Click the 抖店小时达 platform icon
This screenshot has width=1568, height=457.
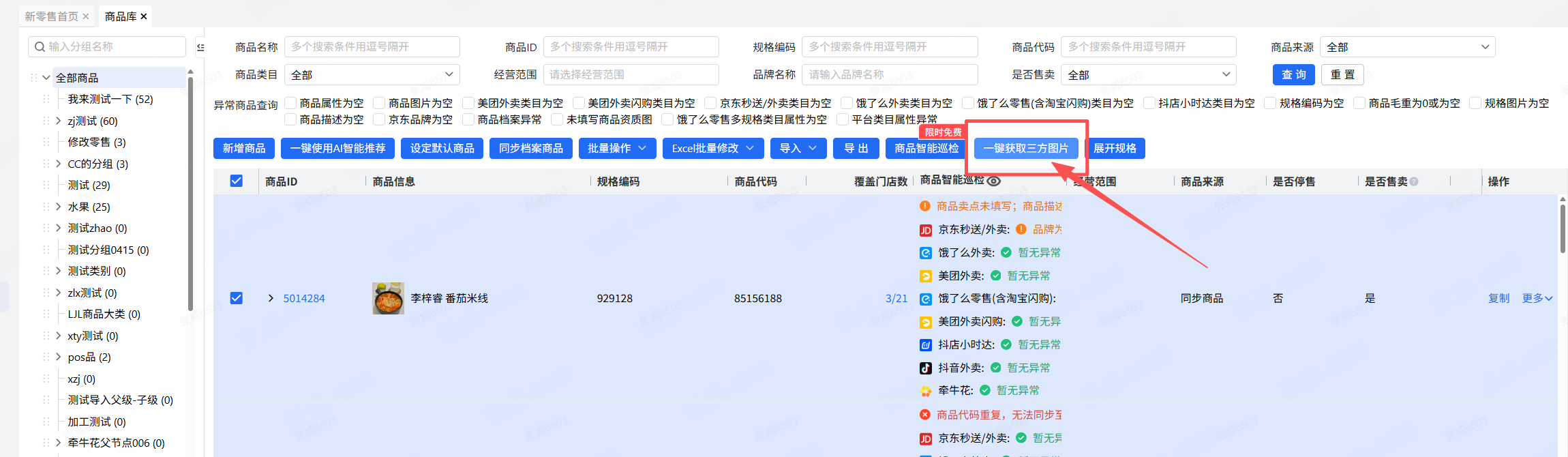926,345
